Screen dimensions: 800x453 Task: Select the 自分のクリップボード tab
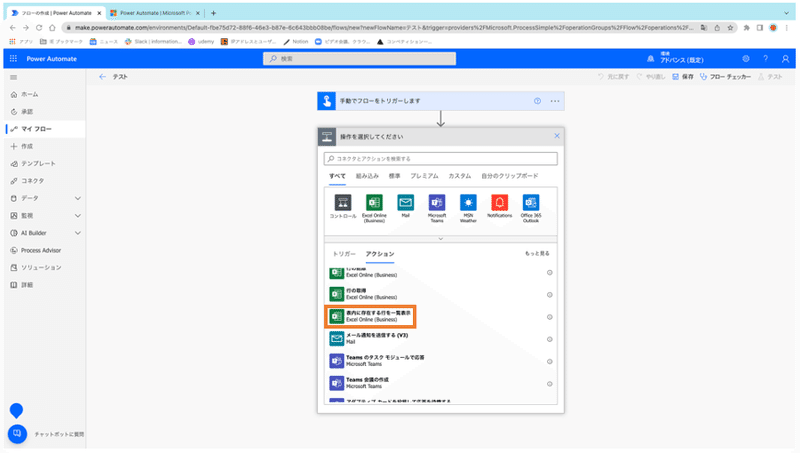pos(510,176)
